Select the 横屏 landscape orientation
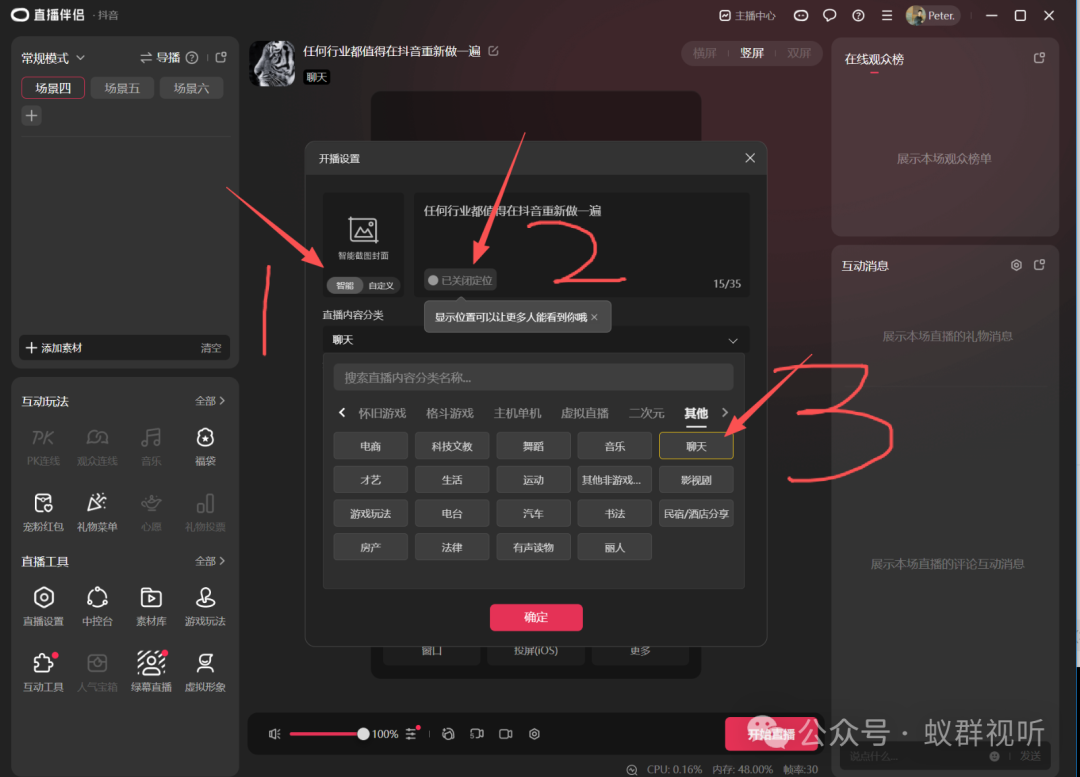 705,54
